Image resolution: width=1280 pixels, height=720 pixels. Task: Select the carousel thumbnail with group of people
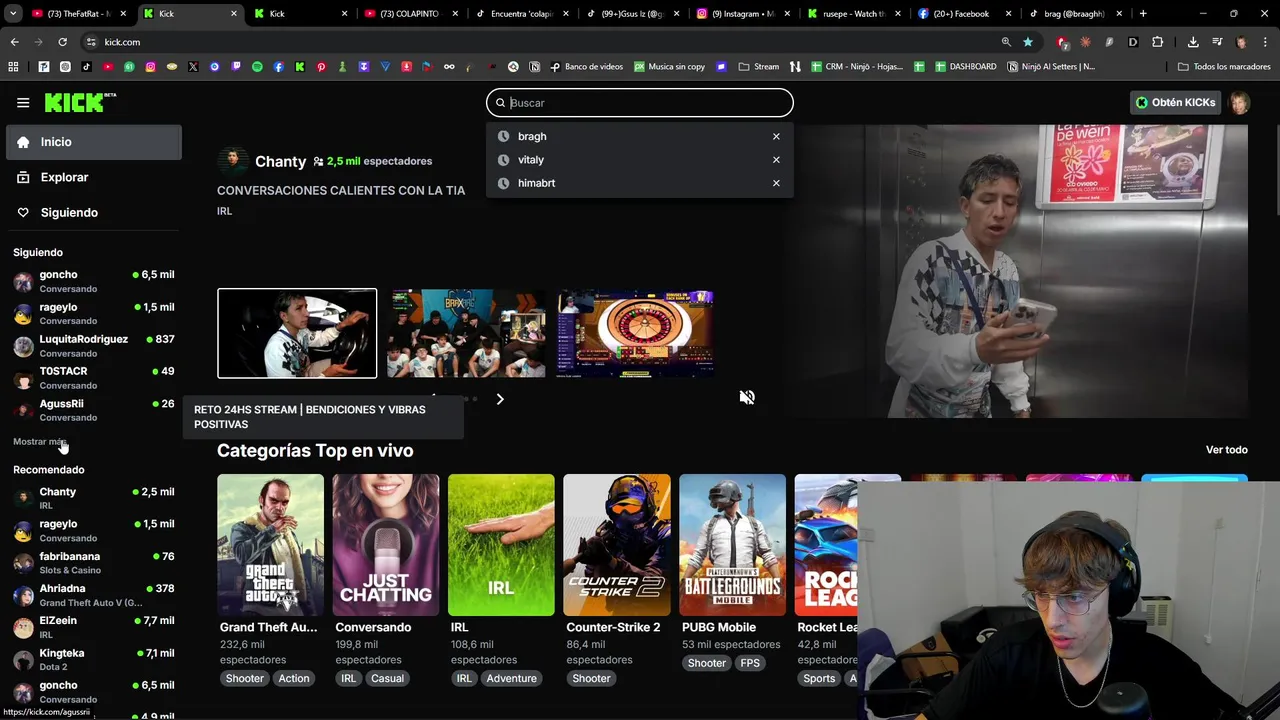pyautogui.click(x=467, y=333)
